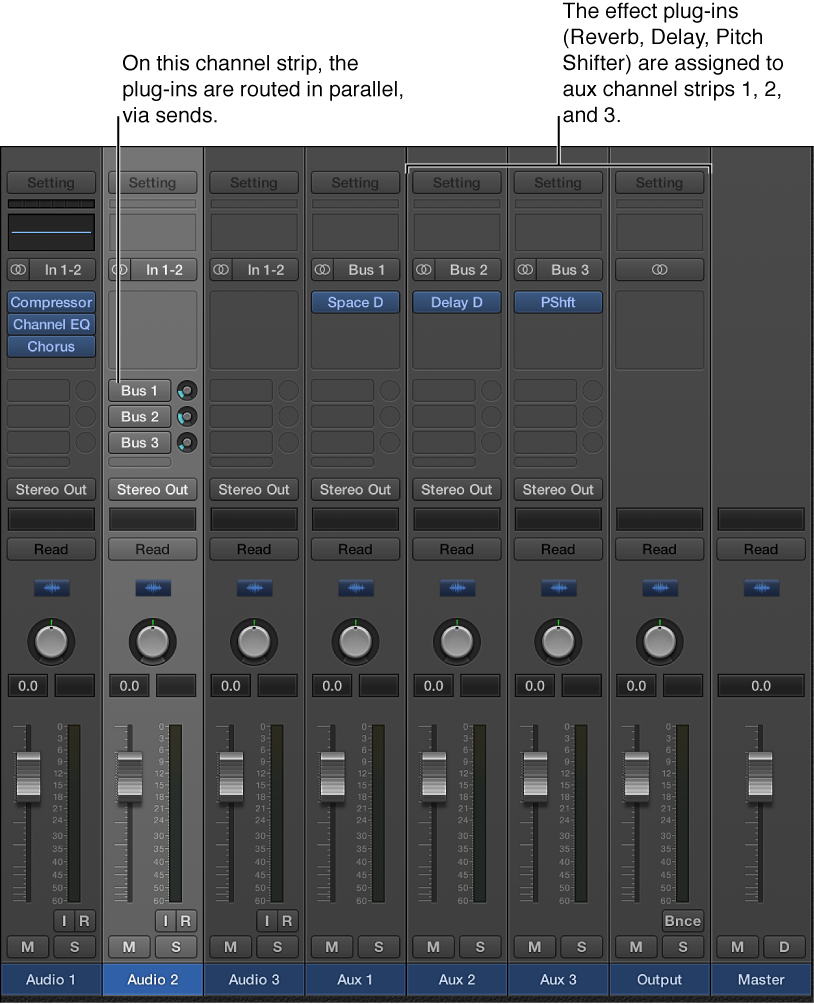Click the send knob beside the Bus 1 send

pyautogui.click(x=186, y=390)
